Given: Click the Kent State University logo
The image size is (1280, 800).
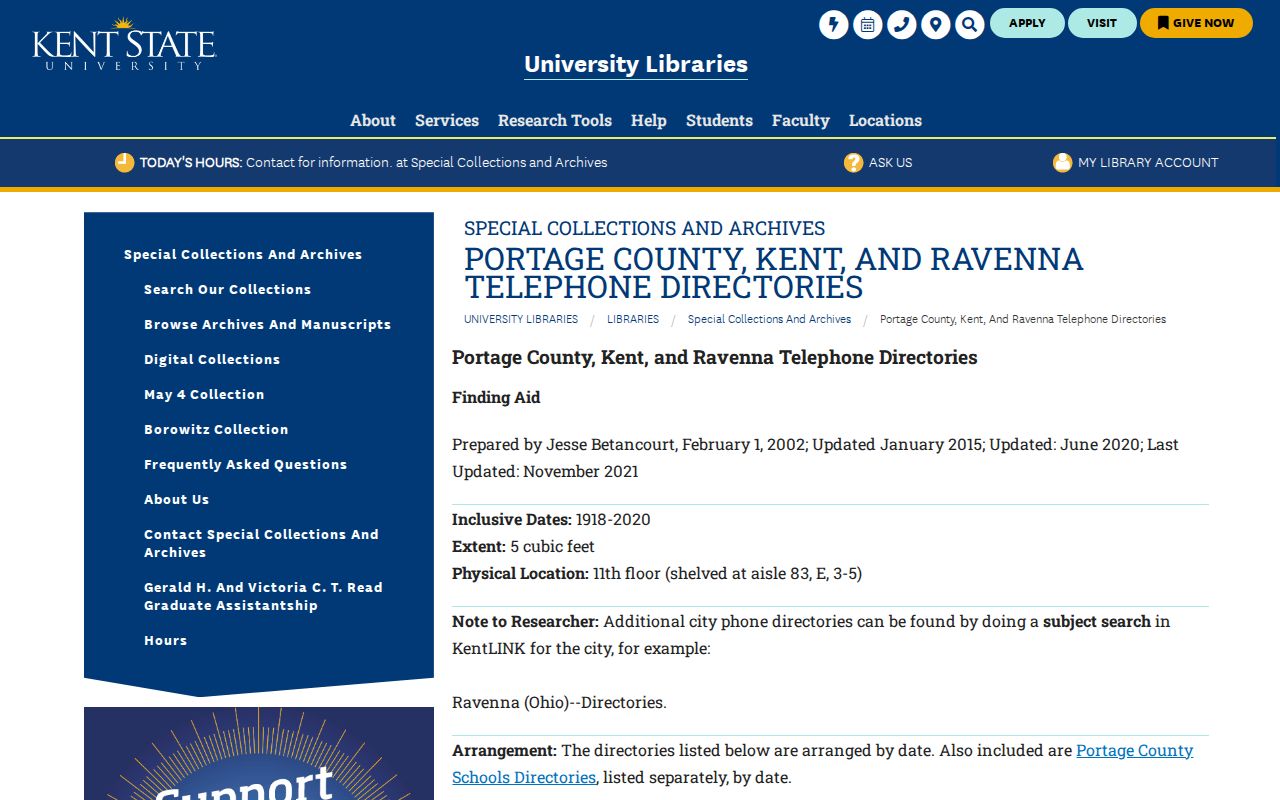Looking at the screenshot, I should click(x=124, y=44).
